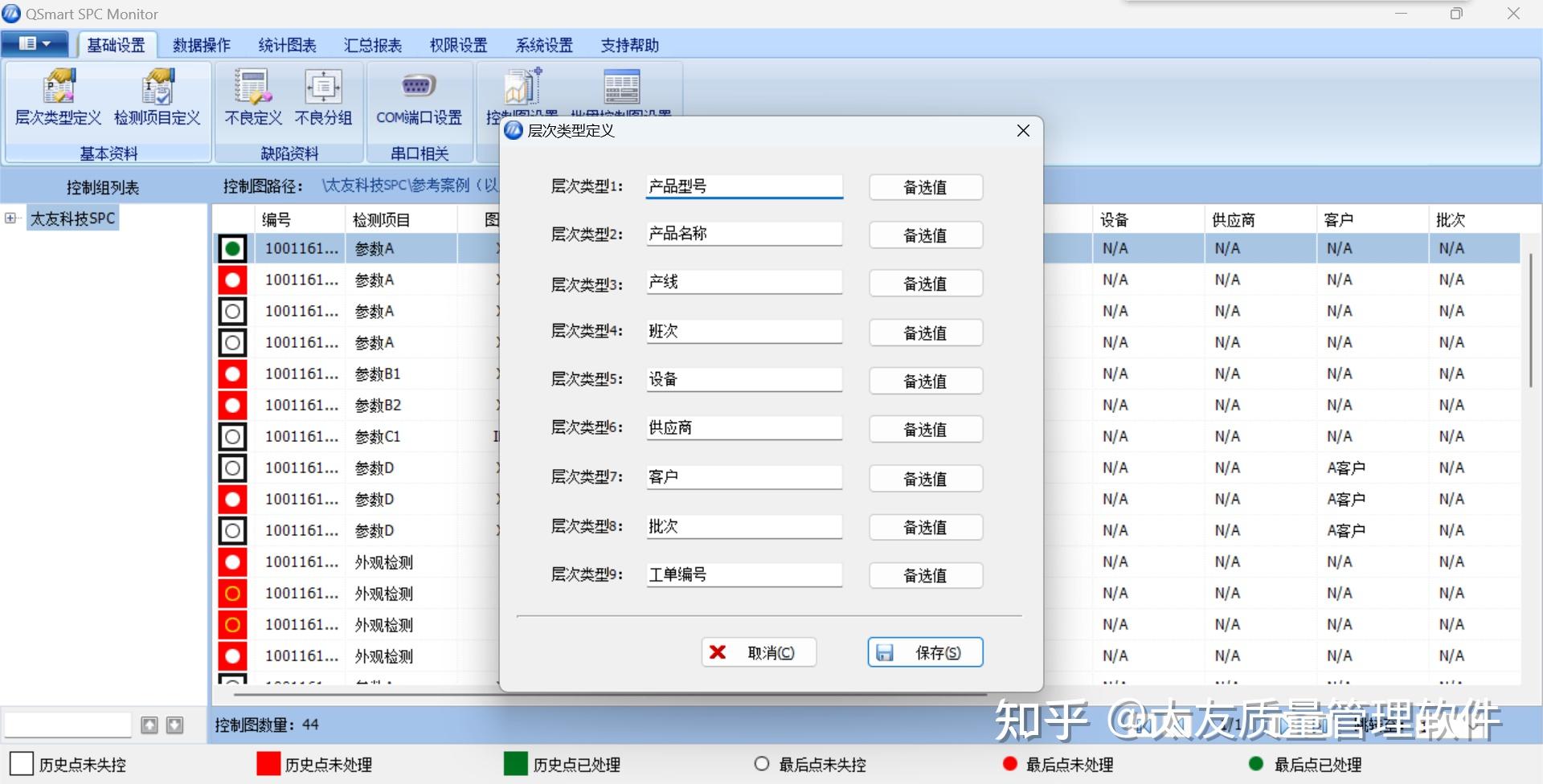Select the 最后点未失控 radio indicator

click(760, 764)
